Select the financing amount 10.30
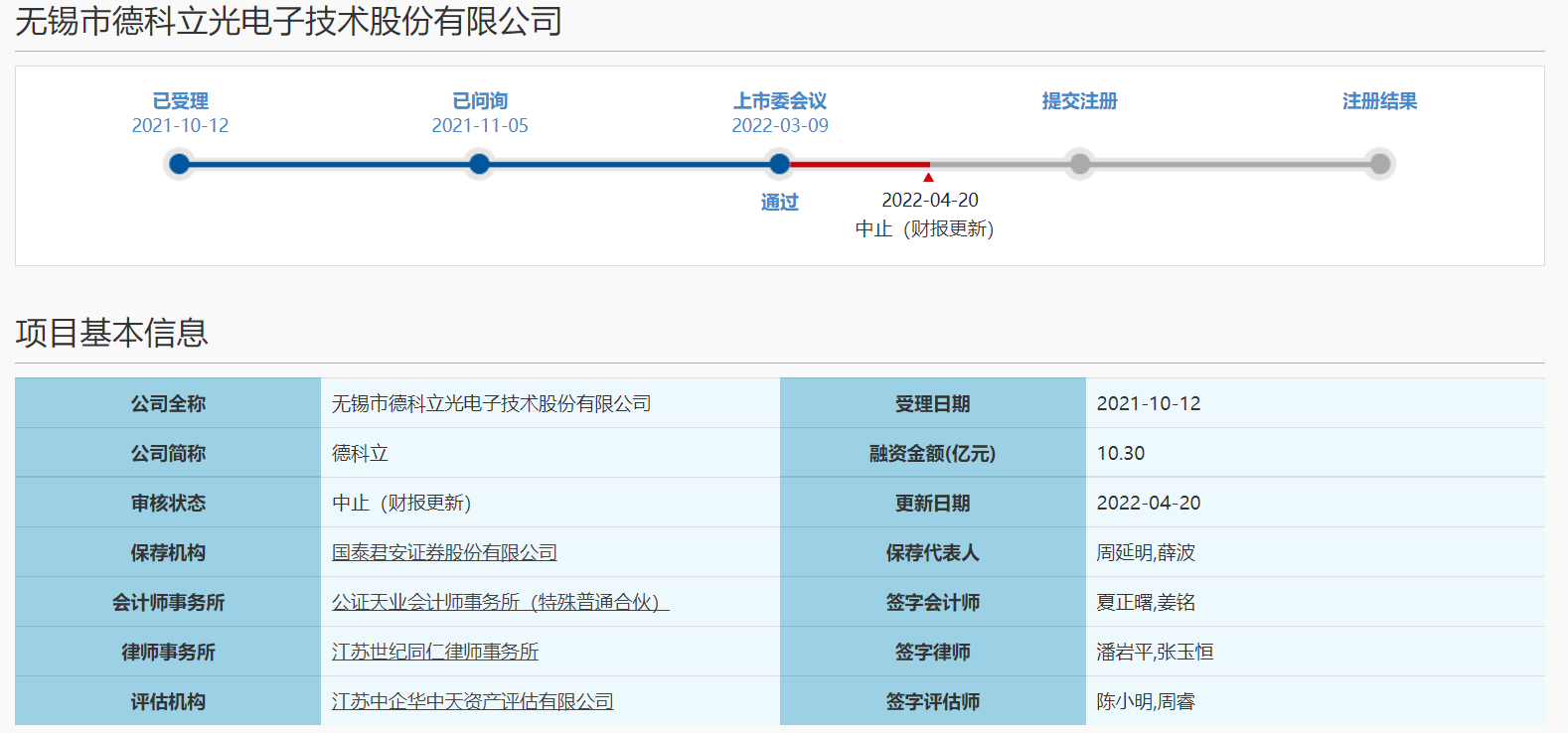Screen dimensions: 1568x733 tap(1121, 453)
